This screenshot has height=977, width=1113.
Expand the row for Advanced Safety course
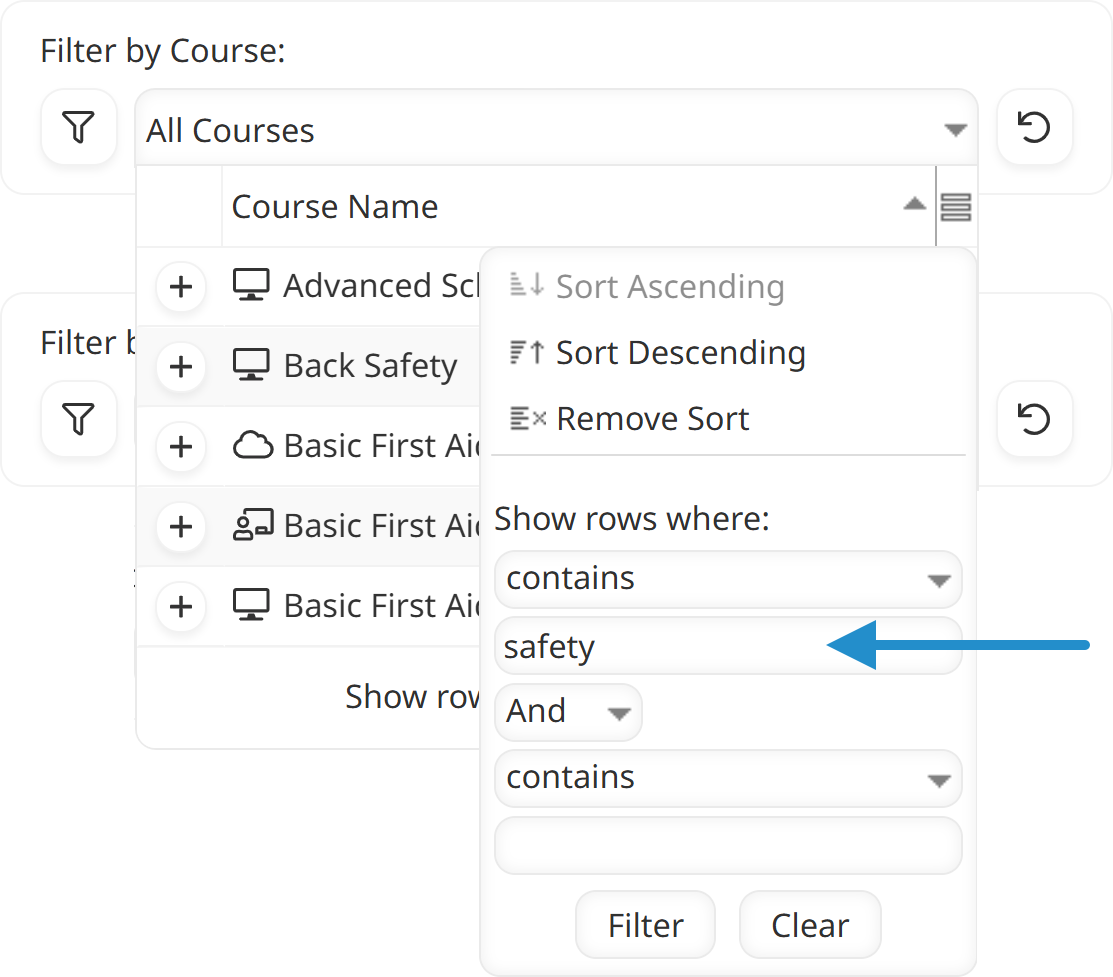(x=180, y=286)
